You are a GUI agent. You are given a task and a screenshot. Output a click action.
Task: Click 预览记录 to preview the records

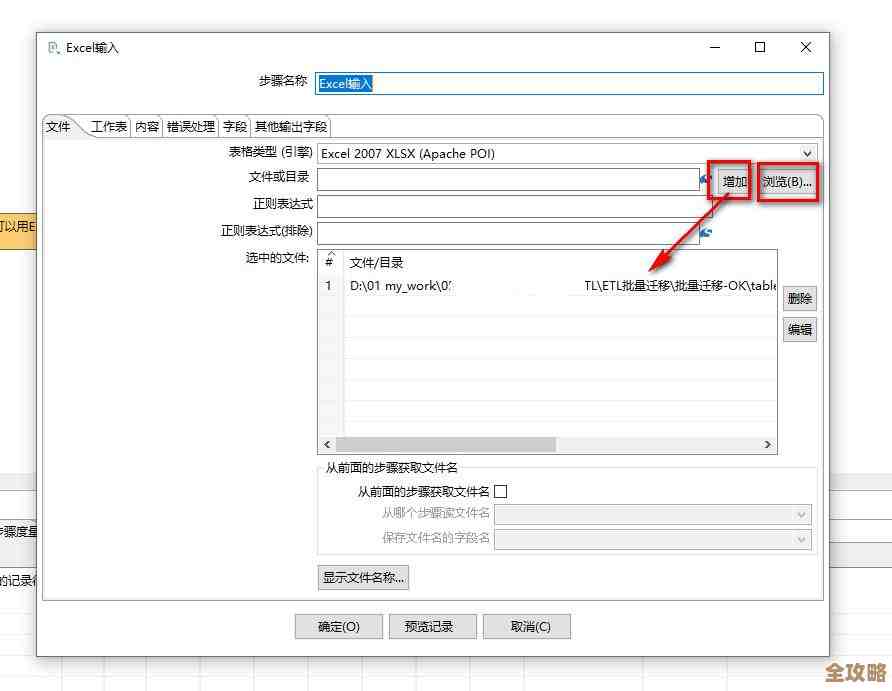(433, 626)
